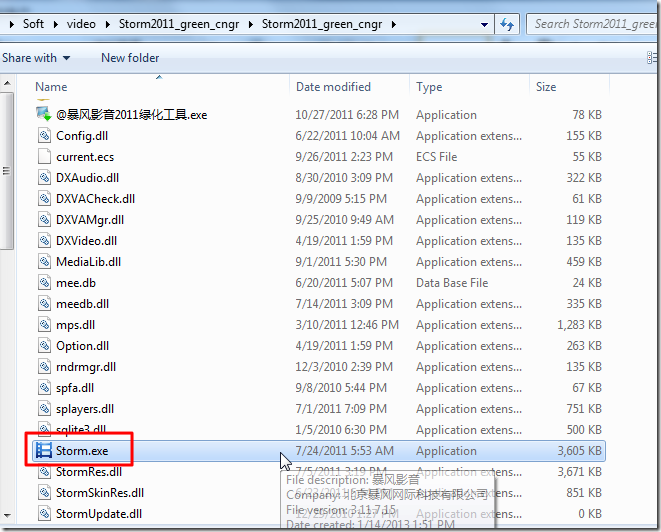Screen dimensions: 661x532
Task: Sort by Type column header
Action: point(429,87)
